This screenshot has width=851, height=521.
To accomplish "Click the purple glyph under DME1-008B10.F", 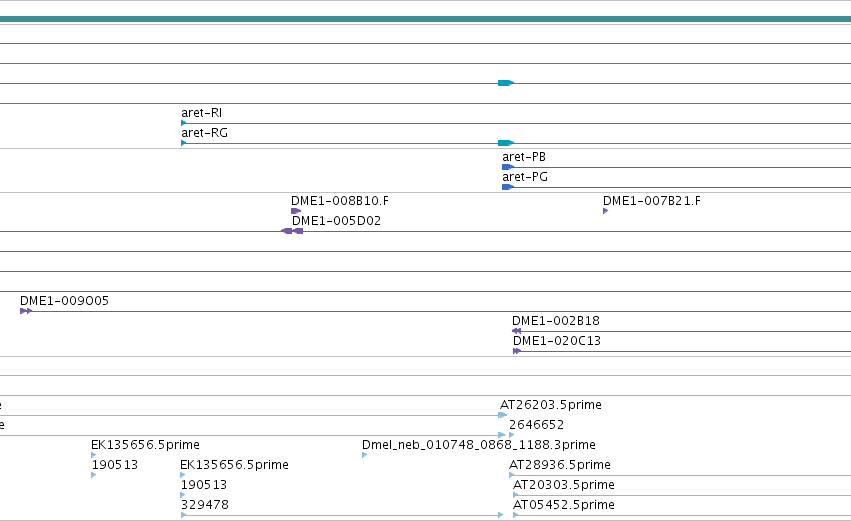I will [x=296, y=211].
